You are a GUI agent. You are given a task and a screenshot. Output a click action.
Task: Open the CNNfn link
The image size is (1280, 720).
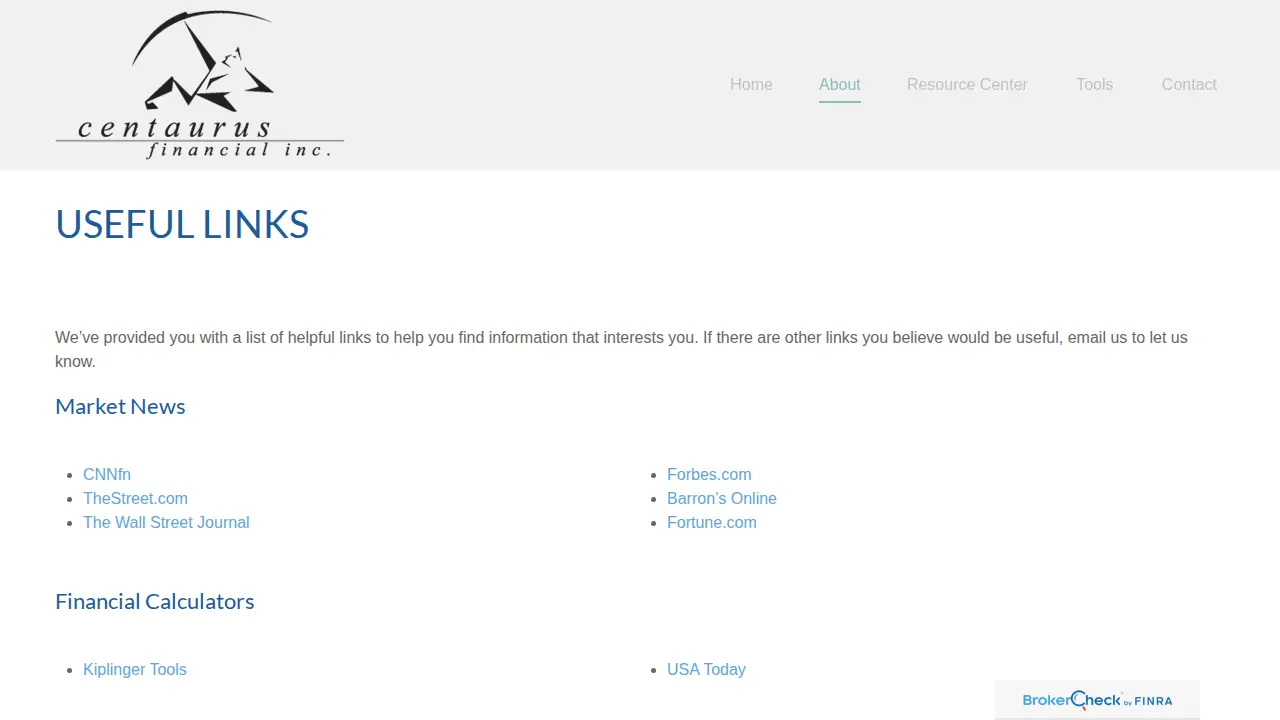click(107, 475)
